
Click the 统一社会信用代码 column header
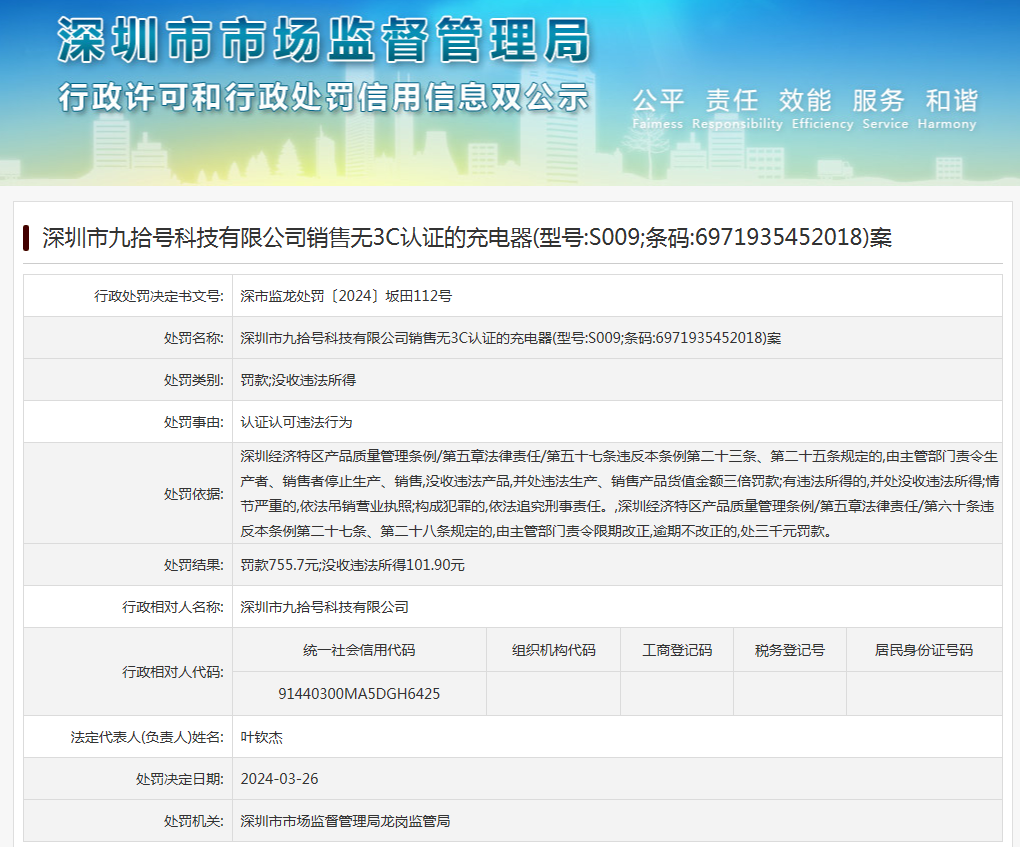359,650
